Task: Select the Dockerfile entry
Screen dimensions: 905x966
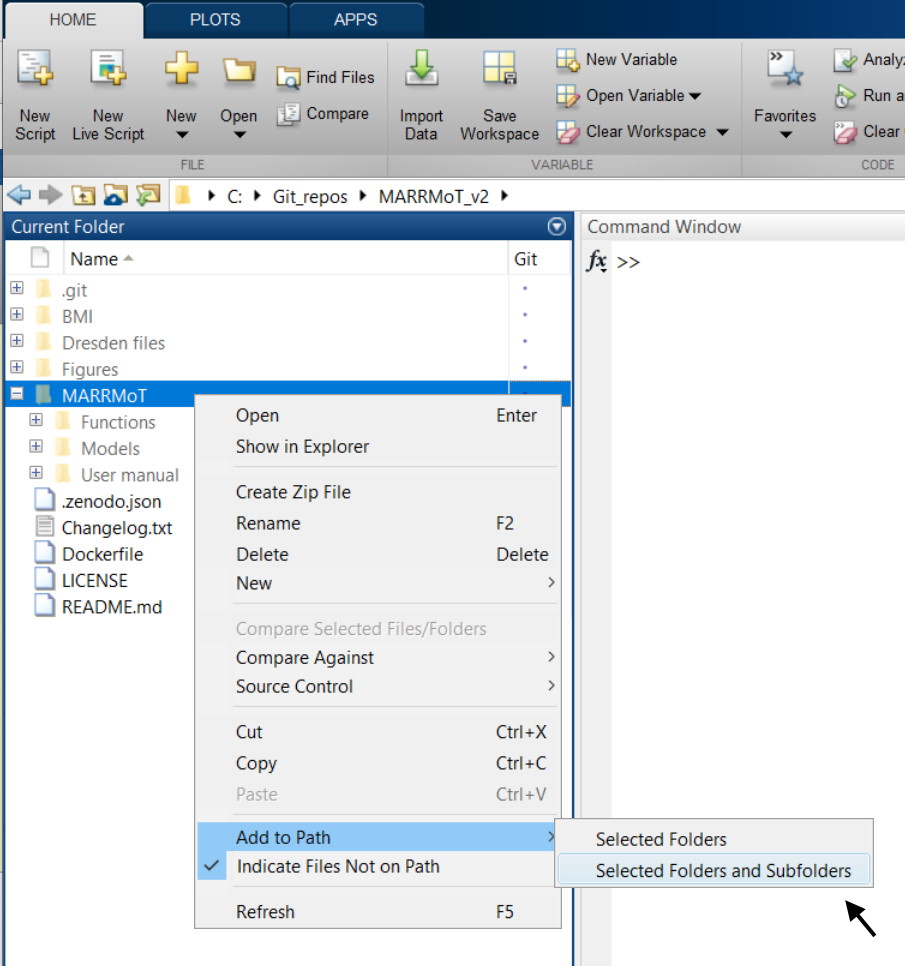Action: (102, 554)
